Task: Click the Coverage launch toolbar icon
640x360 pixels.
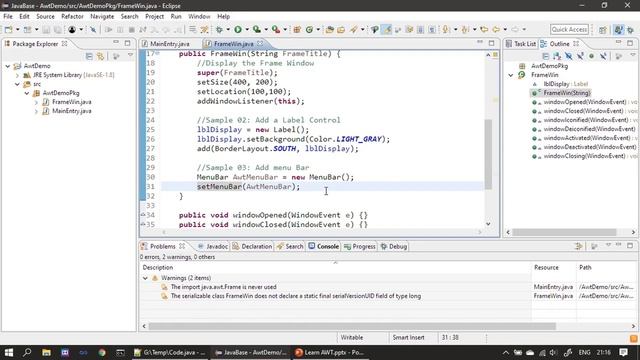Action: (256, 29)
